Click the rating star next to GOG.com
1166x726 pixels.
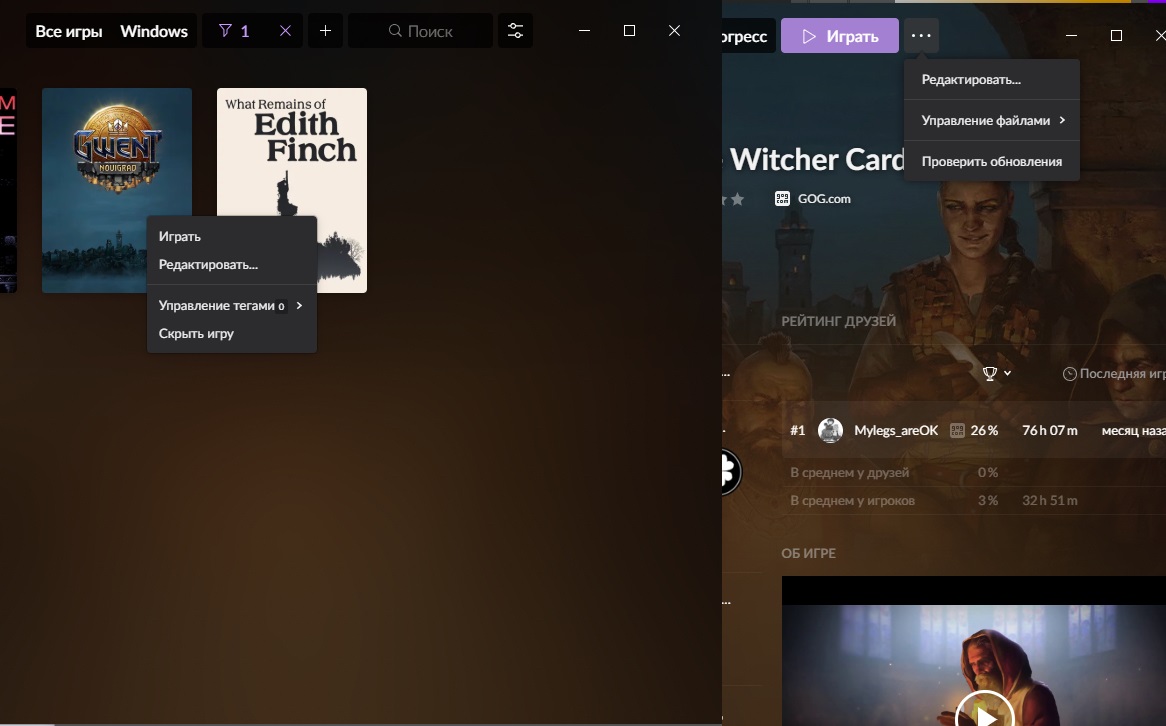click(737, 199)
